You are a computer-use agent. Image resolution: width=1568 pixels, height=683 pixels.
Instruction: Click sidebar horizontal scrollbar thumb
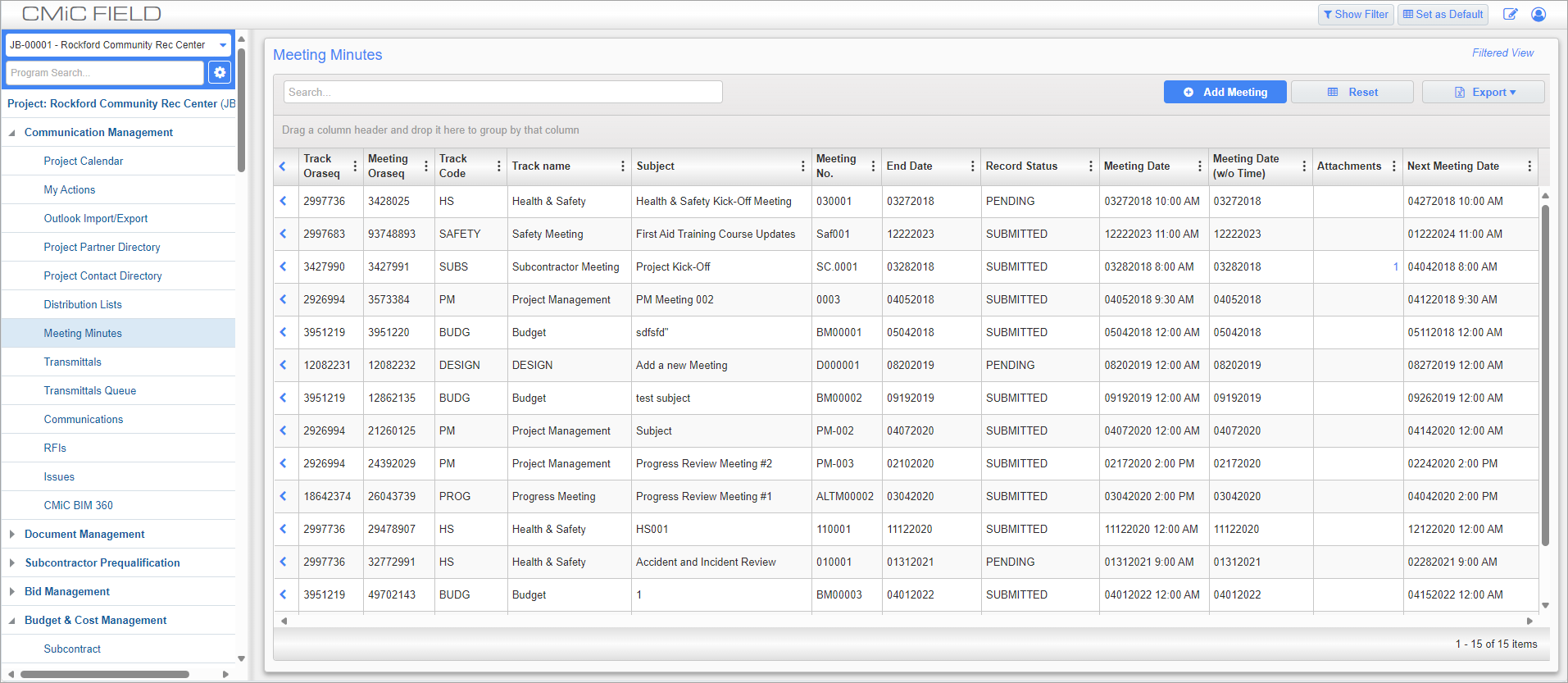click(105, 674)
